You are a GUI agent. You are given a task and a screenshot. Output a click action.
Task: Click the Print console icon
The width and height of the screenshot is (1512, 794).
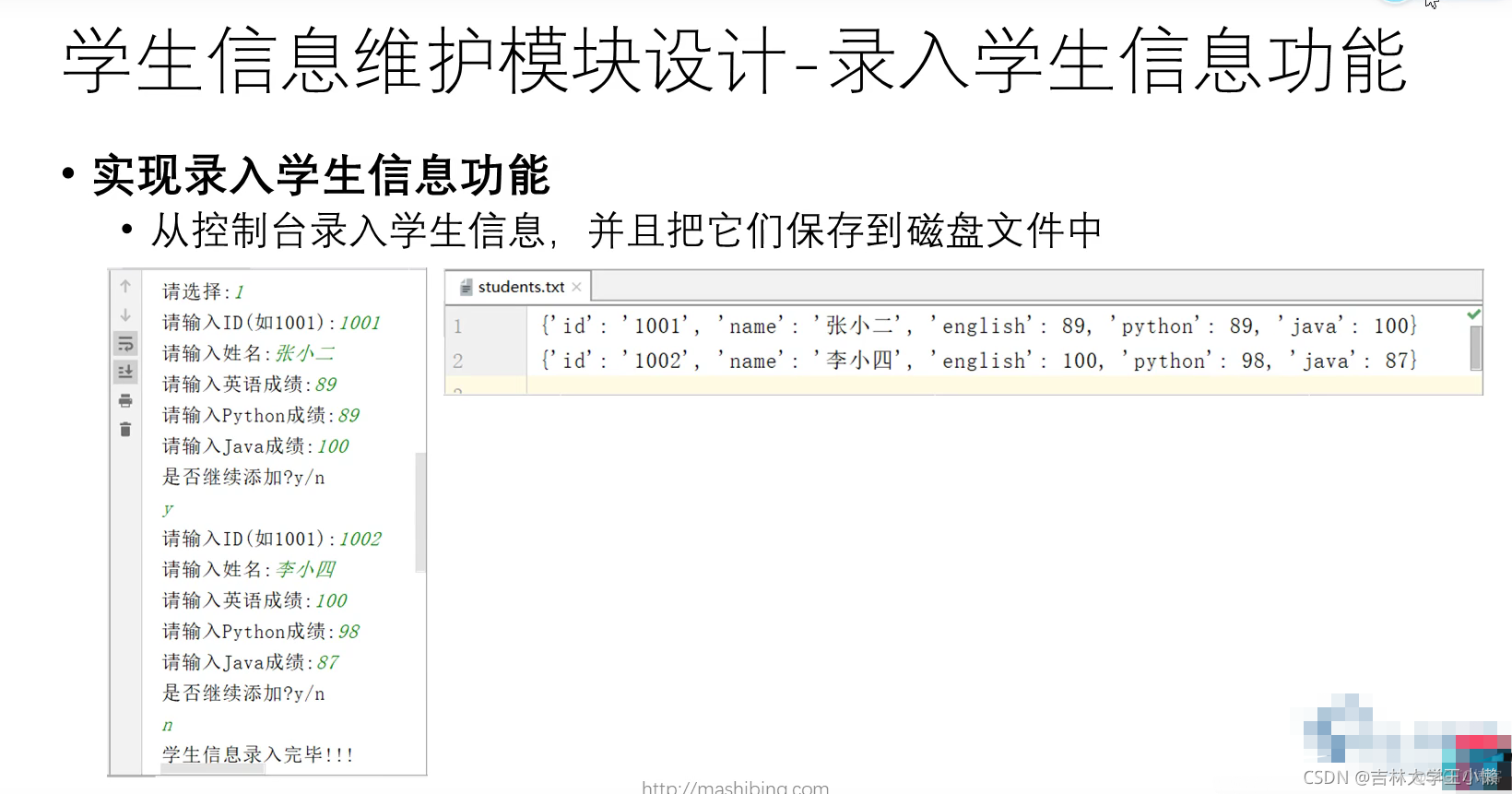click(125, 400)
